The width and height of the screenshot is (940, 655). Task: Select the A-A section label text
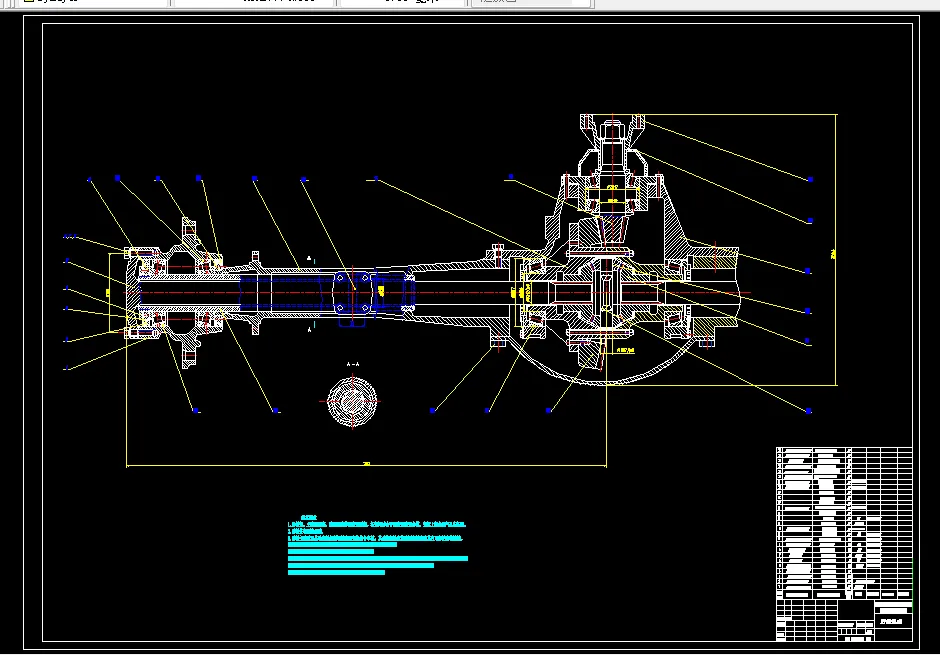point(353,364)
